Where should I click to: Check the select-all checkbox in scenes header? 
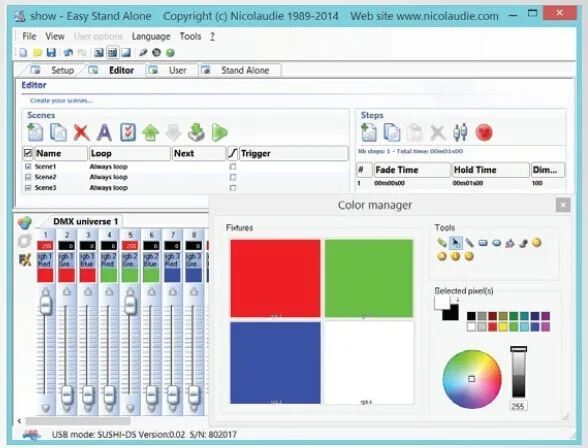click(x=28, y=153)
